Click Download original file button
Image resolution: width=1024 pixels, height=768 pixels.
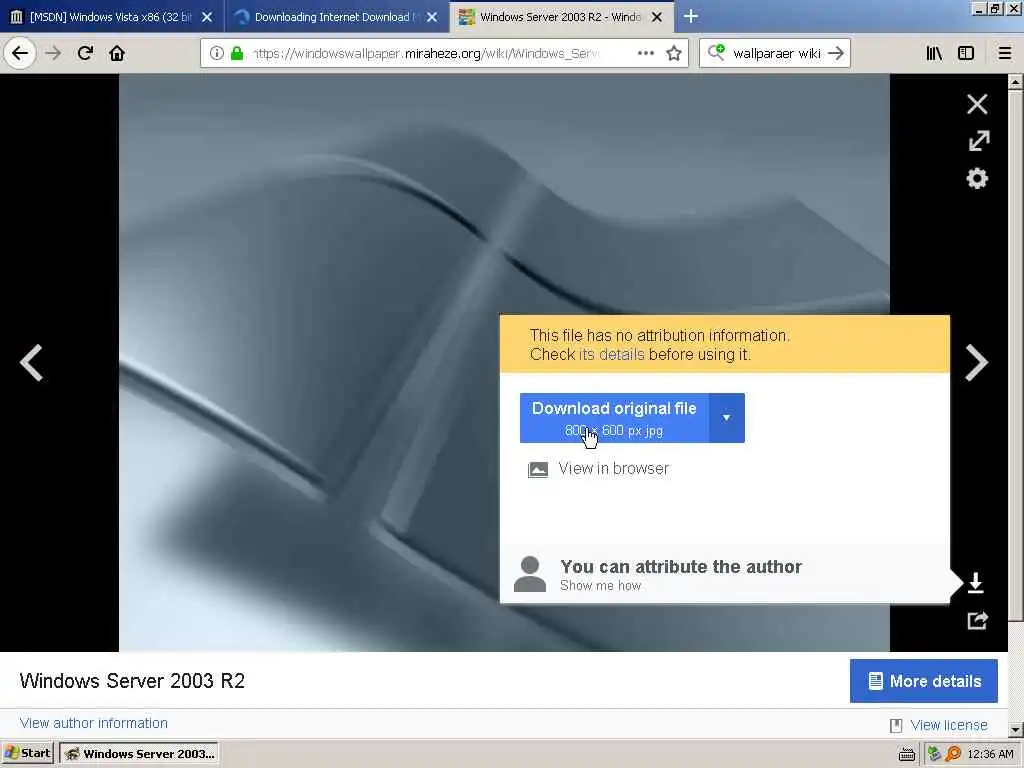click(614, 418)
